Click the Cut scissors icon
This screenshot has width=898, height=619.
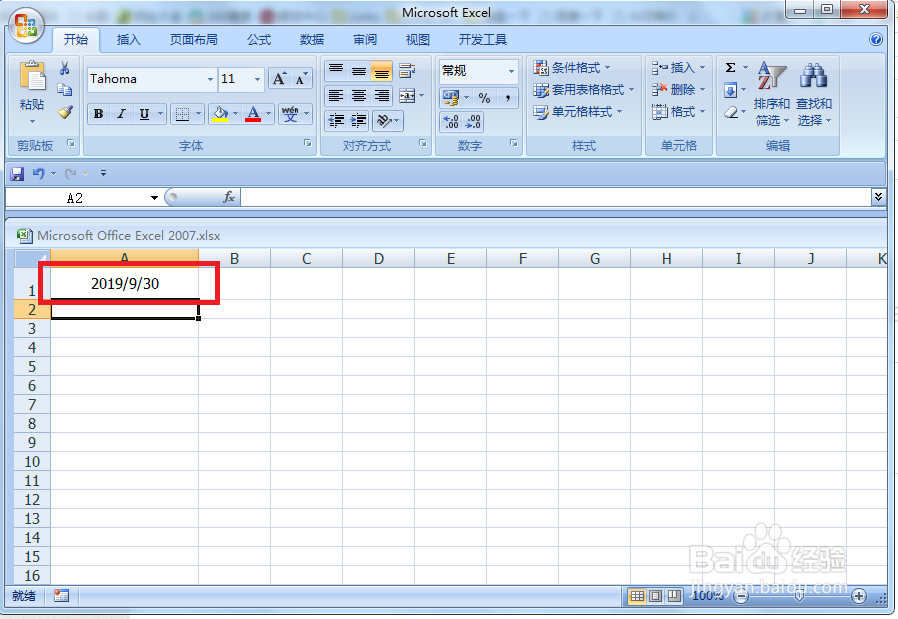(x=65, y=69)
